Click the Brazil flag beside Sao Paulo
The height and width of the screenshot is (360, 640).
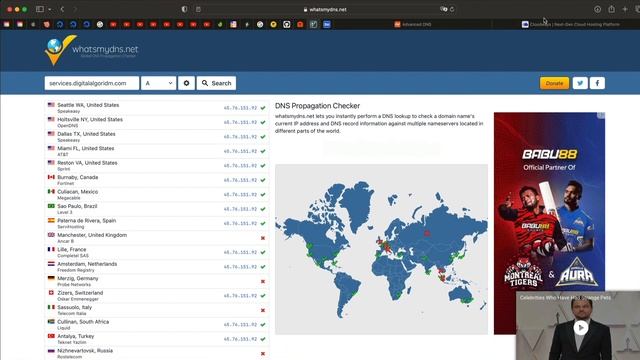51,206
